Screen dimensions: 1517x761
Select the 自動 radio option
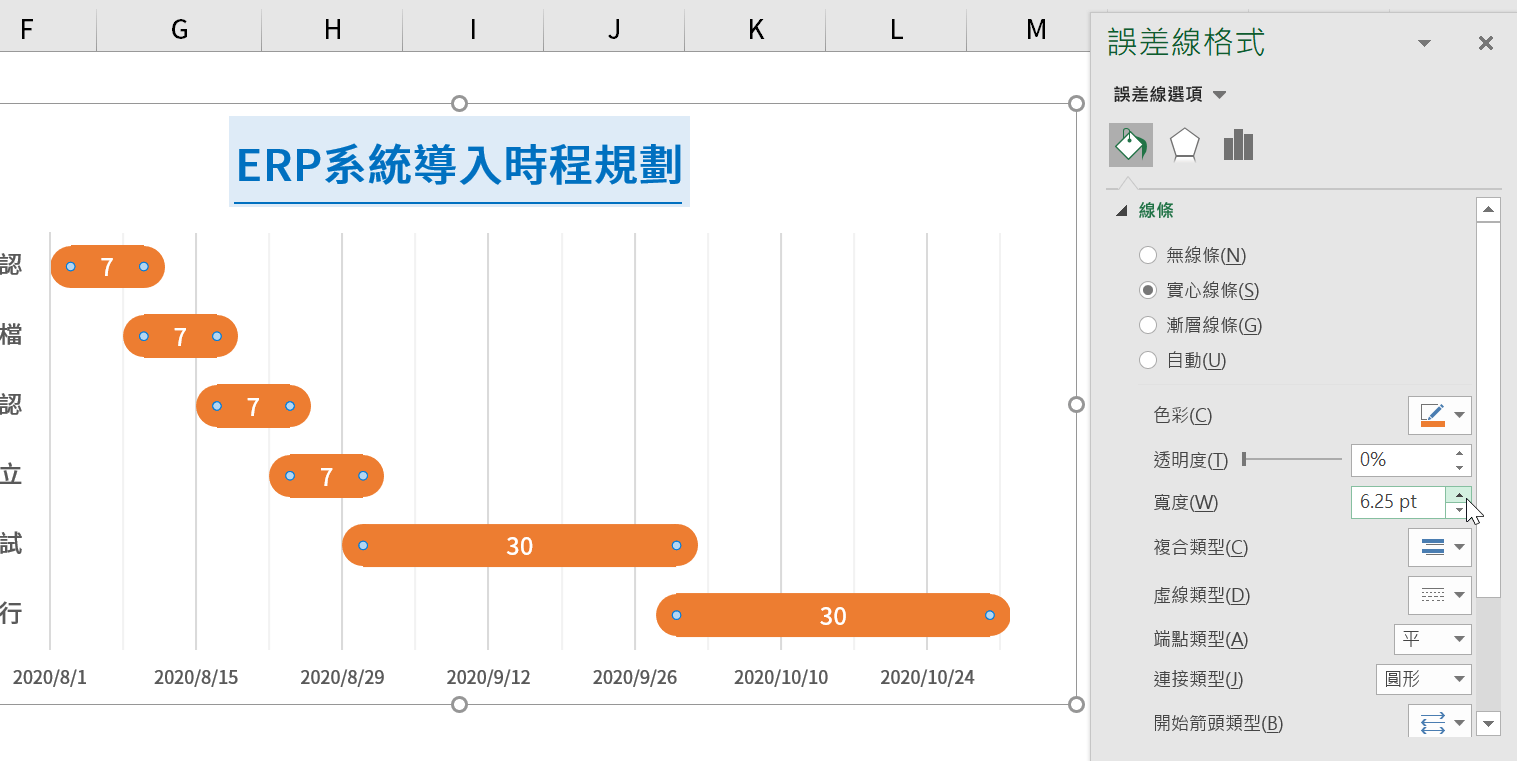coord(1148,360)
